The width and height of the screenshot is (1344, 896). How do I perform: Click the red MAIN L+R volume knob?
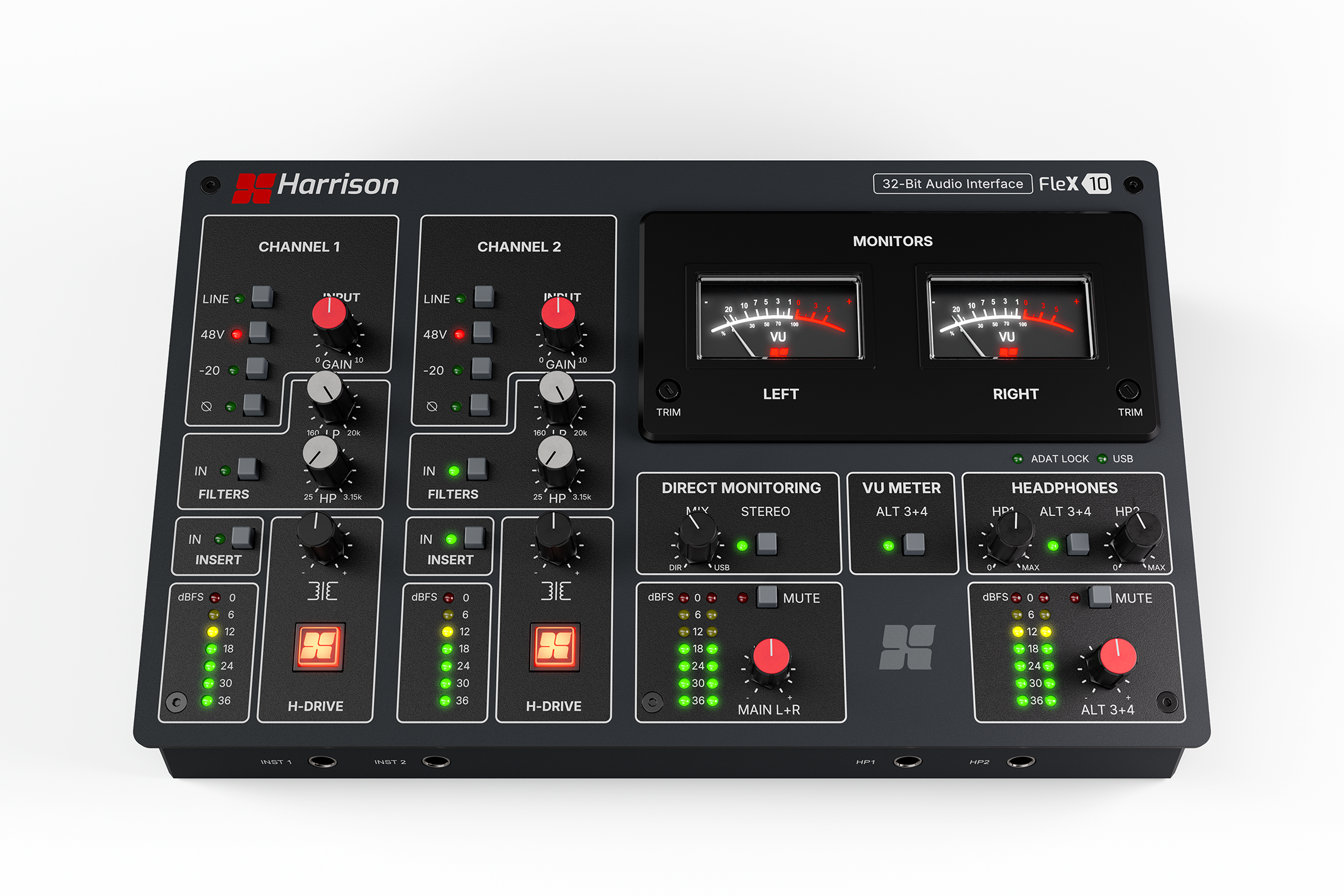[770, 663]
